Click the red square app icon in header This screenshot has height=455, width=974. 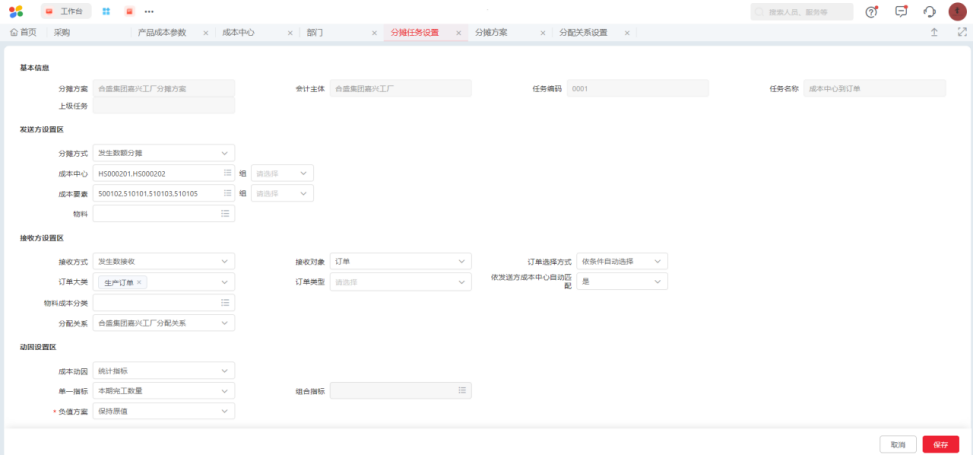[129, 11]
